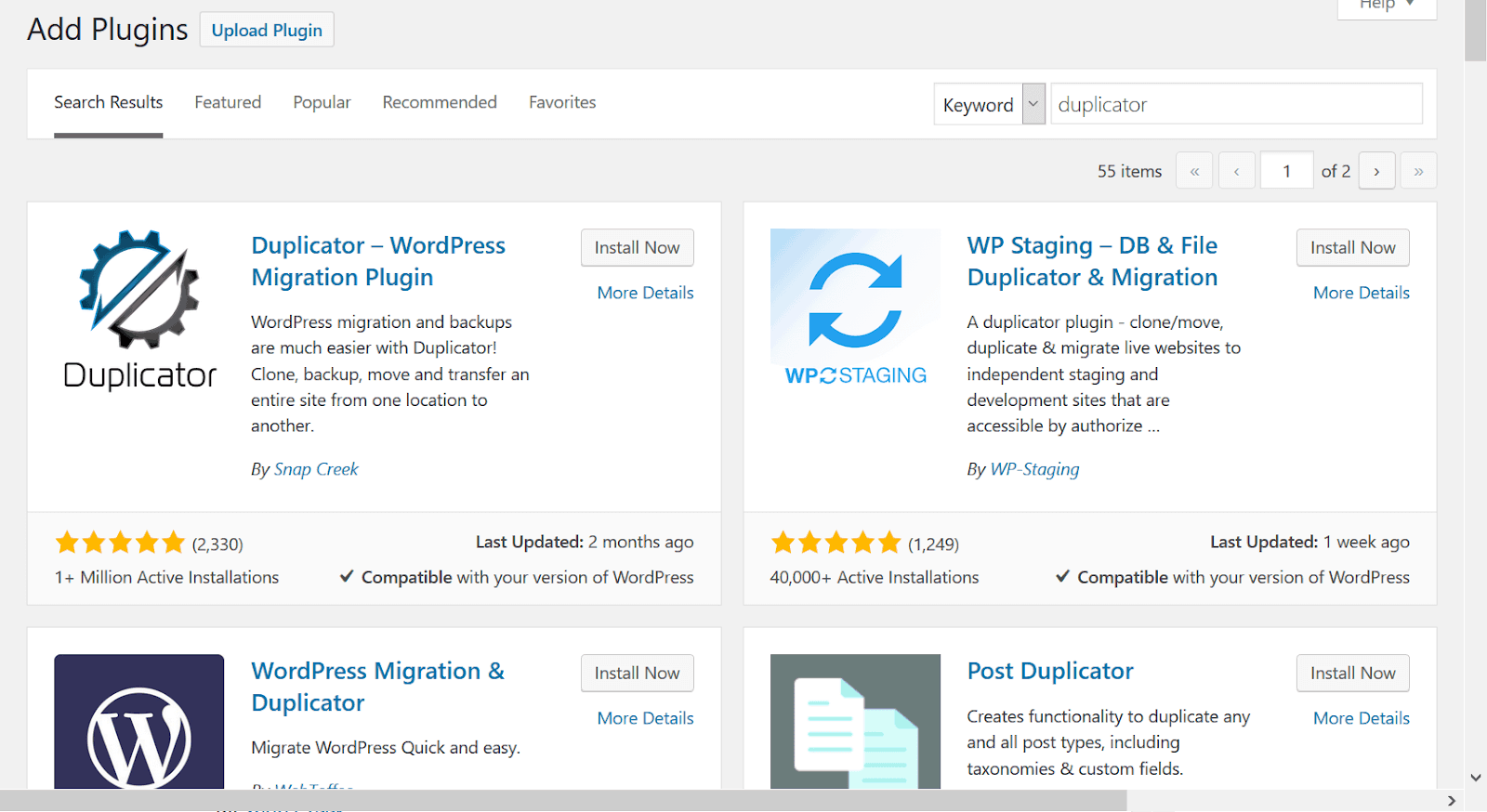Click the Upload Plugin button
The height and width of the screenshot is (812, 1487).
pos(267,30)
